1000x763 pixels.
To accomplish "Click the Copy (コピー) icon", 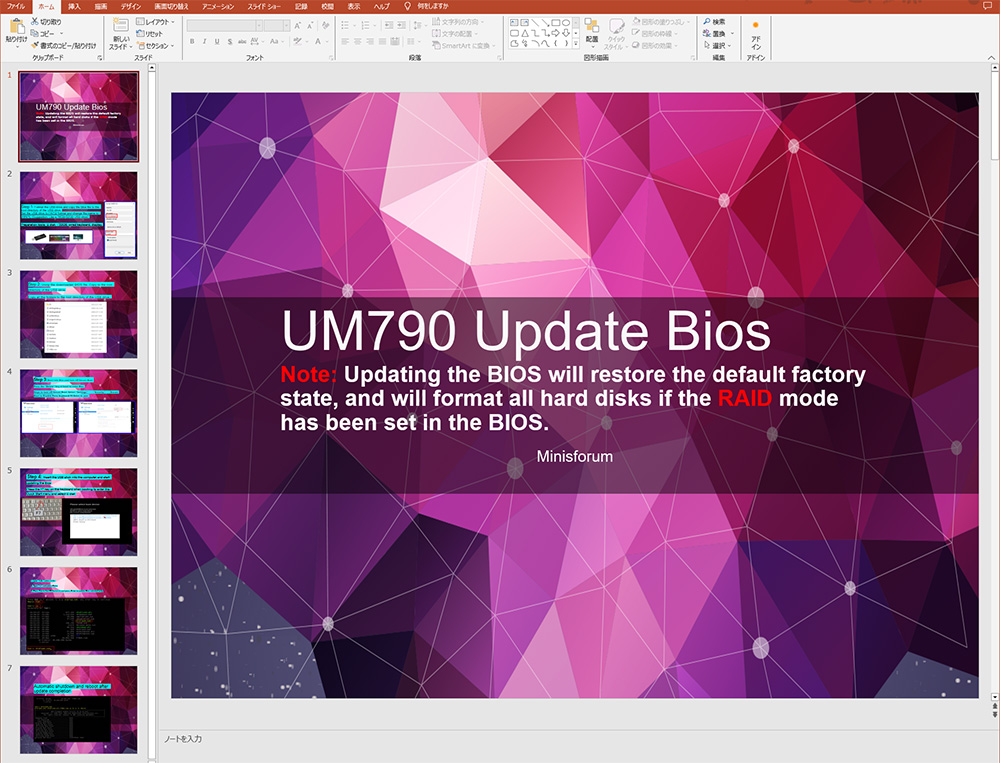I will point(35,33).
